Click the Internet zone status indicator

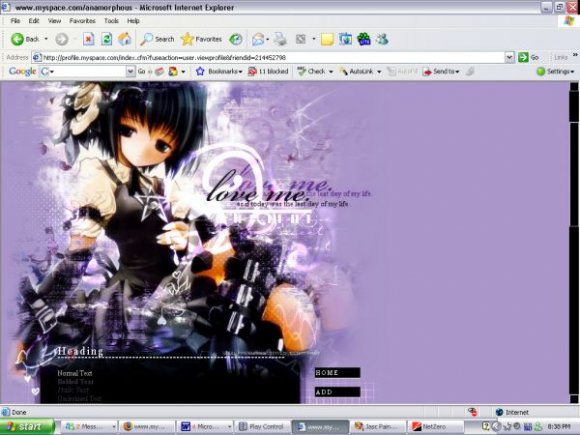click(513, 412)
